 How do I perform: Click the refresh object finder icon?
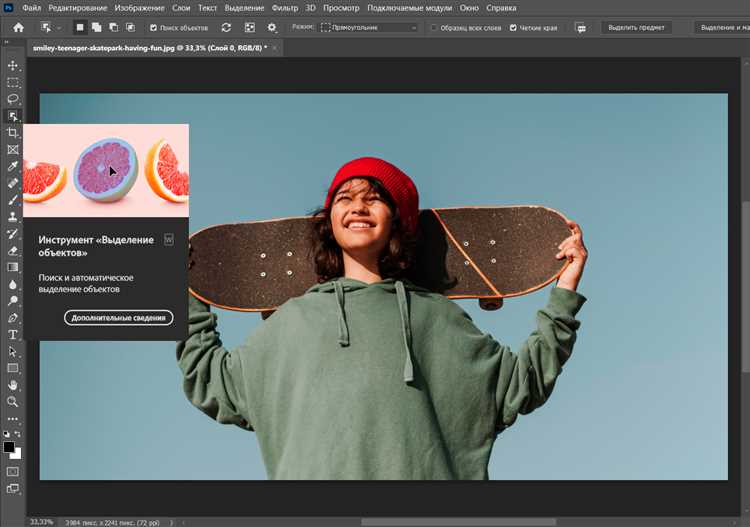(226, 28)
